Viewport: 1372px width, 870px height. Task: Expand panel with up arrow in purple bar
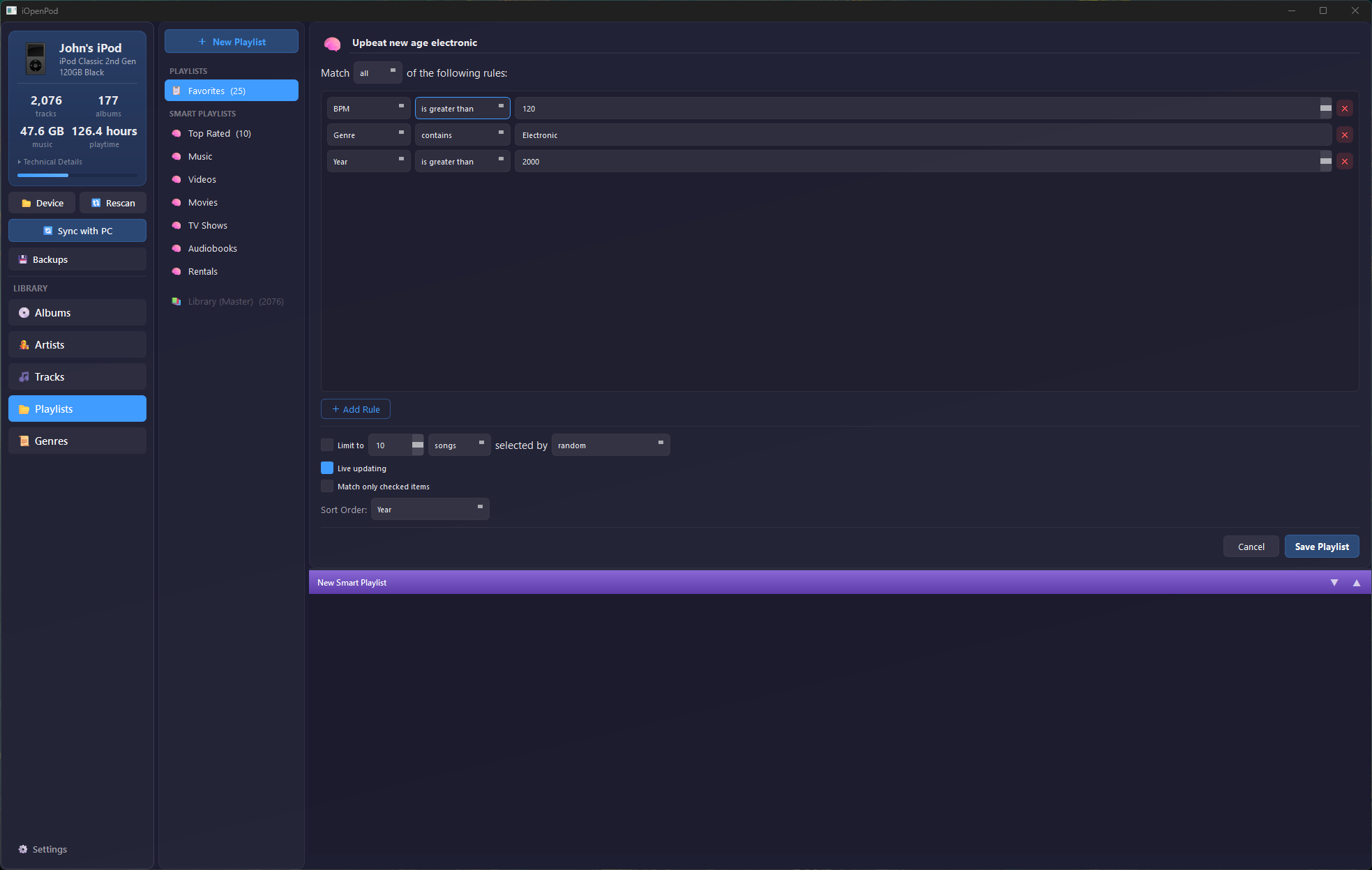1356,583
